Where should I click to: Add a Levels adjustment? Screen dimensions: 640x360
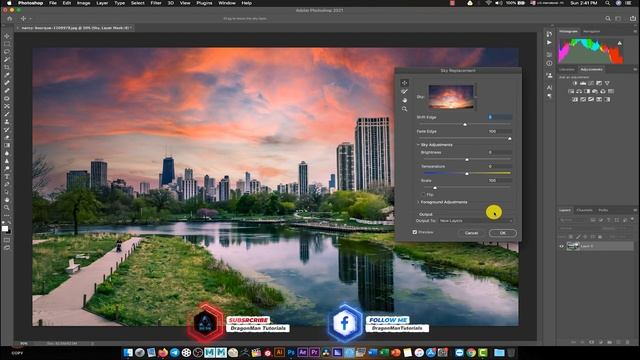click(x=583, y=83)
